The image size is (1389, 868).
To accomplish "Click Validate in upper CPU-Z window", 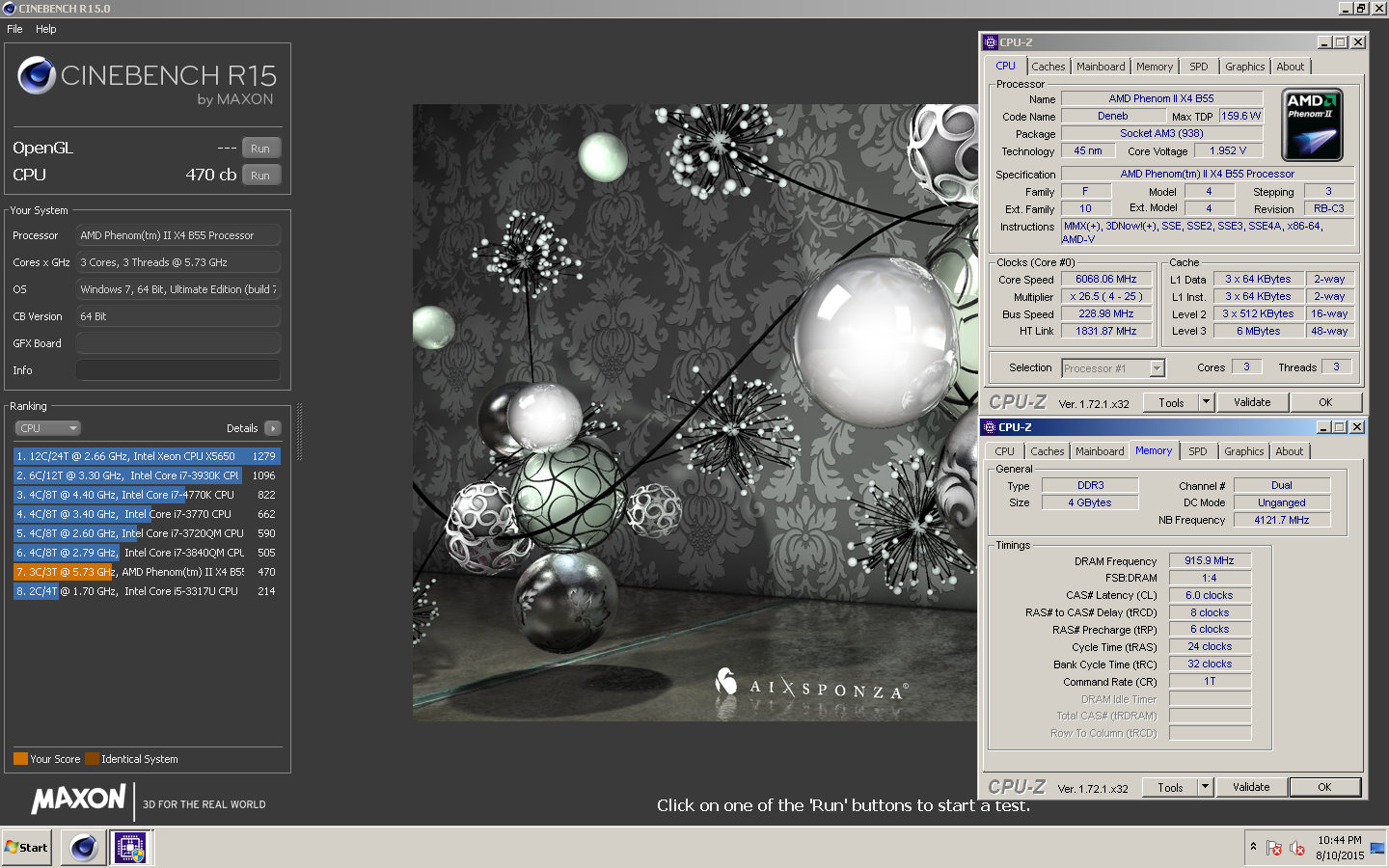I will pyautogui.click(x=1252, y=403).
